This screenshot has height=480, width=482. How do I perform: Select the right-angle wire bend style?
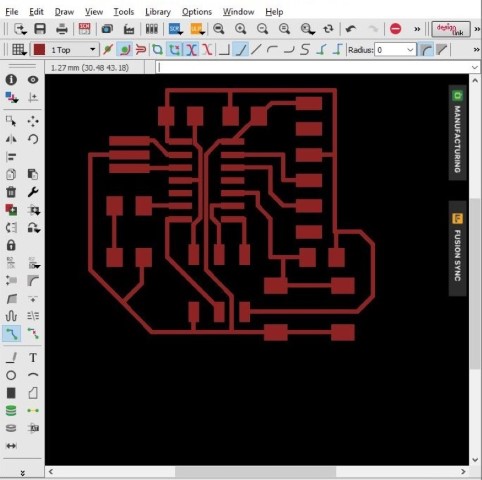click(224, 50)
